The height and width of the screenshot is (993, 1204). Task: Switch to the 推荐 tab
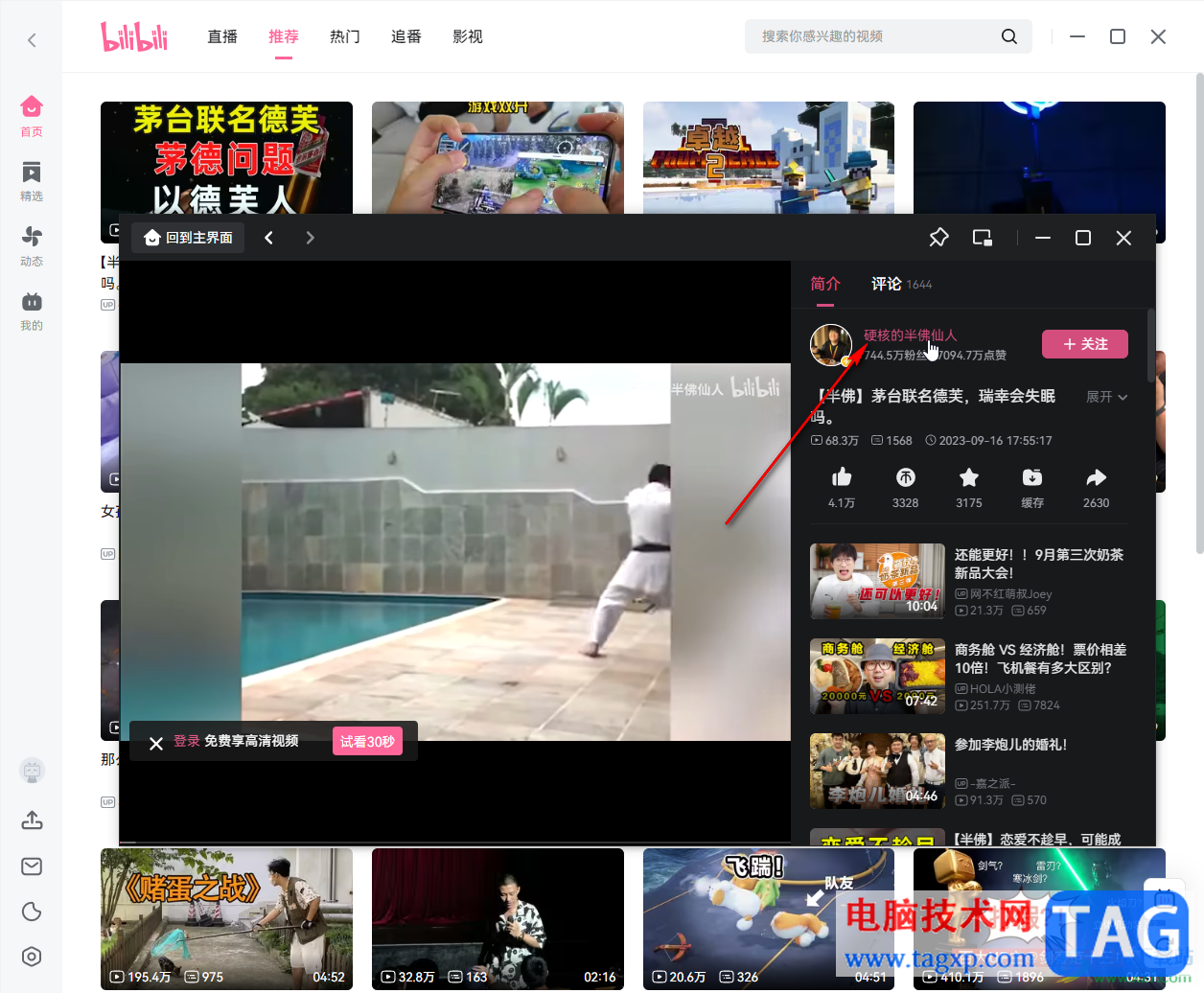click(x=284, y=36)
